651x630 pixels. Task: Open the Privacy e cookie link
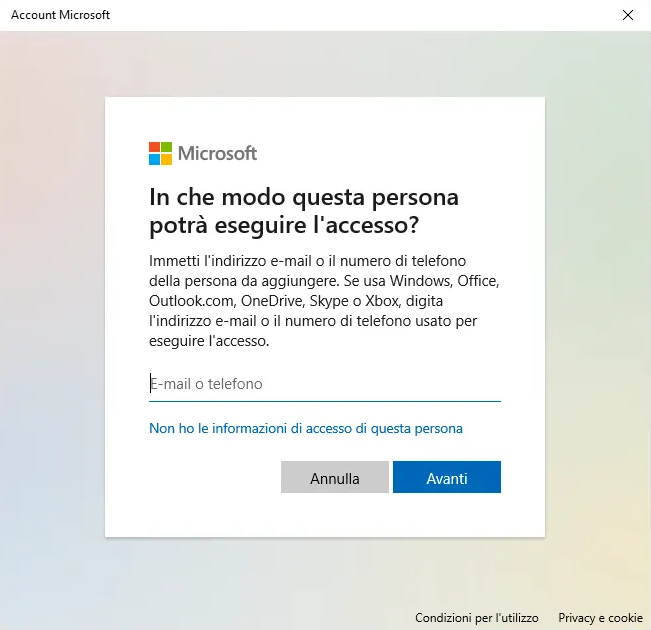(600, 618)
